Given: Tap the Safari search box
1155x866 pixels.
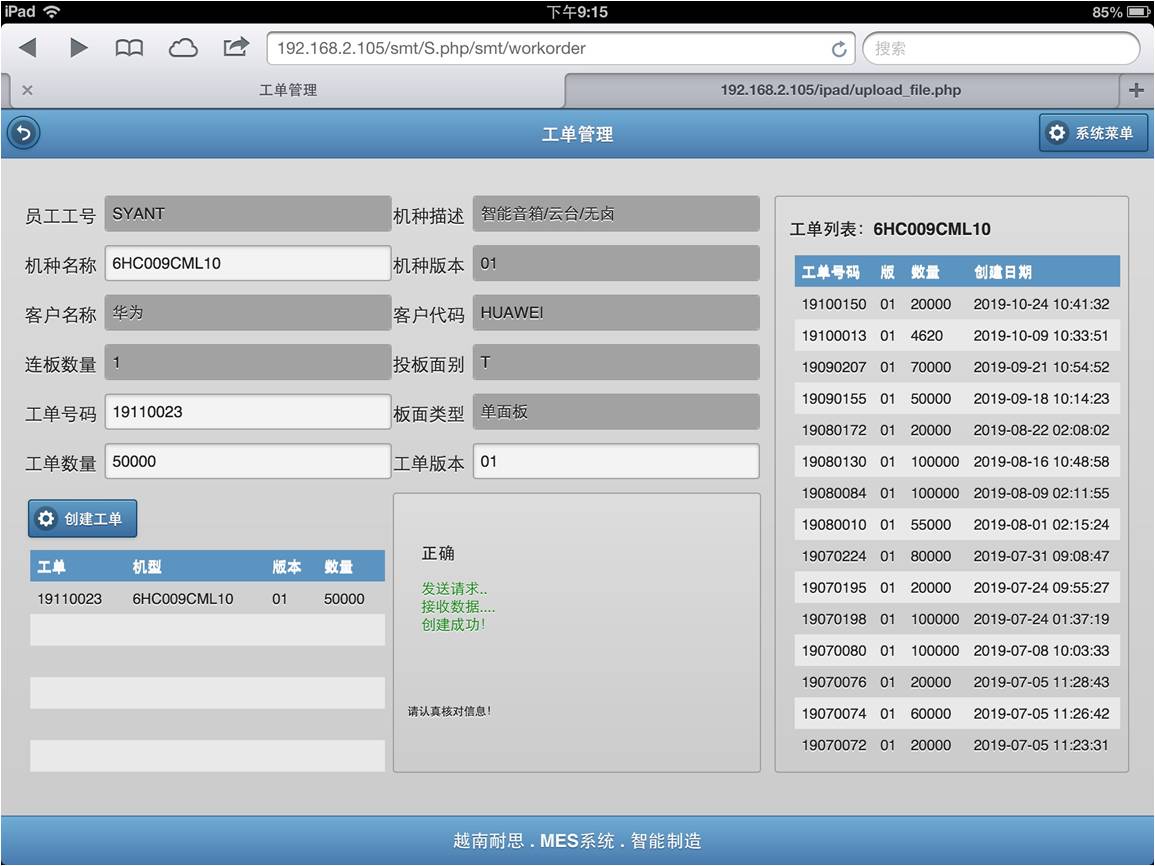Looking at the screenshot, I should click(1000, 48).
